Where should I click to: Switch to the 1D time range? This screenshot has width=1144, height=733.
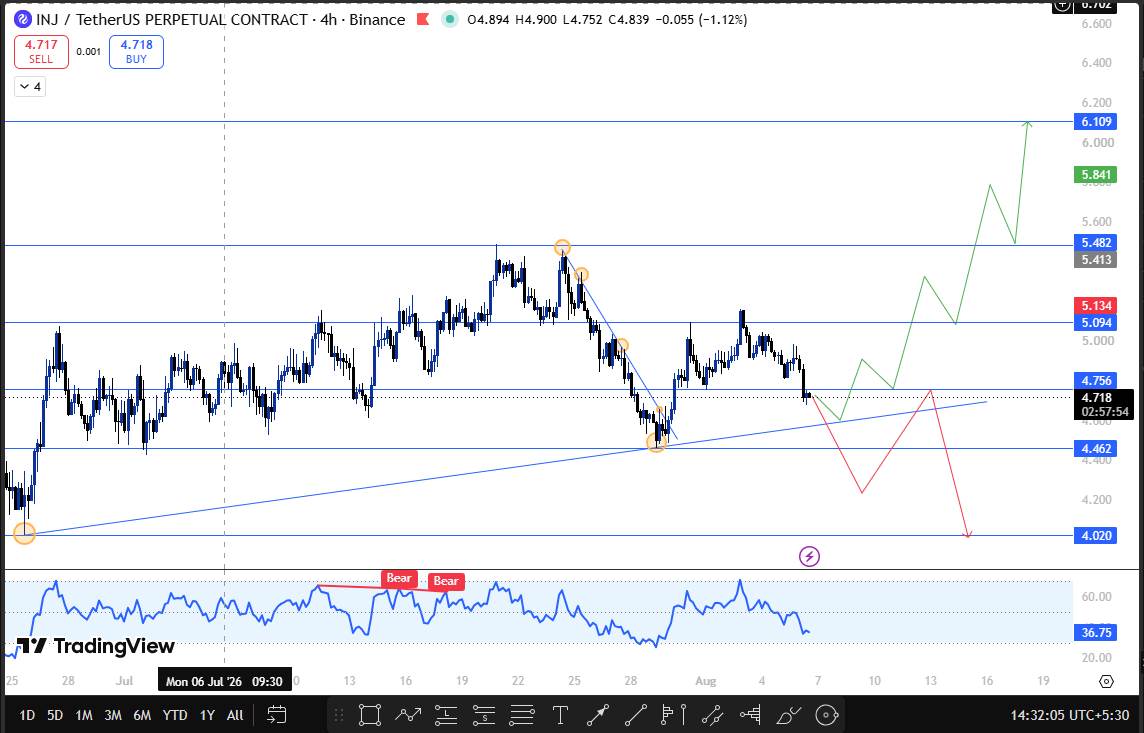[27, 715]
